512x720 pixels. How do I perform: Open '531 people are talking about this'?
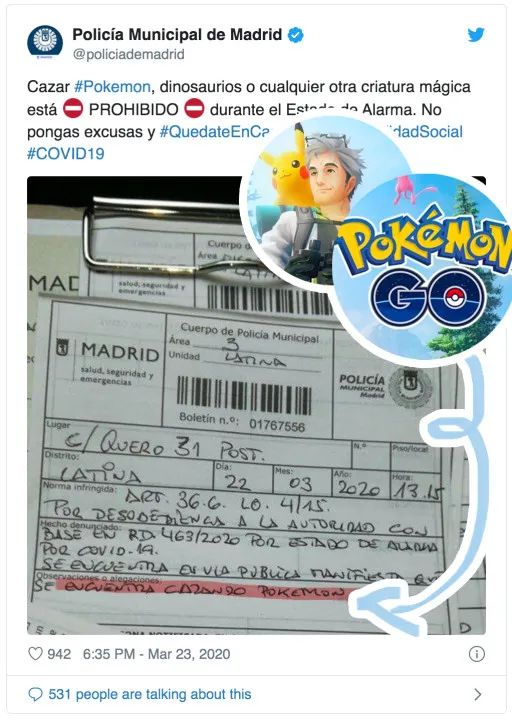[150, 694]
